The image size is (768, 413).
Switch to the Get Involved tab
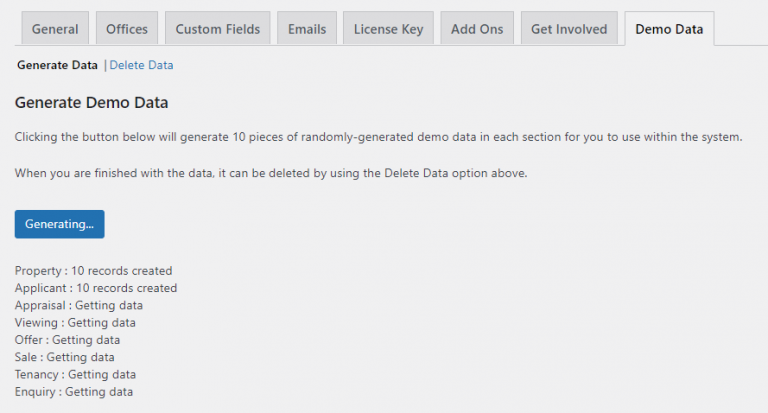click(568, 29)
